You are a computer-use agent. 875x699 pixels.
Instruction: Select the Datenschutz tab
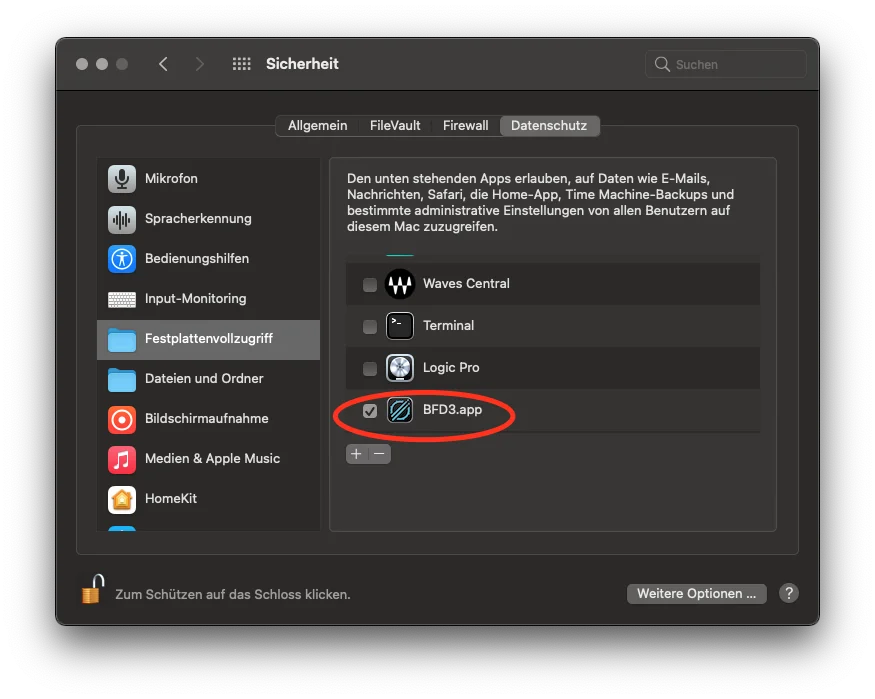pos(549,126)
